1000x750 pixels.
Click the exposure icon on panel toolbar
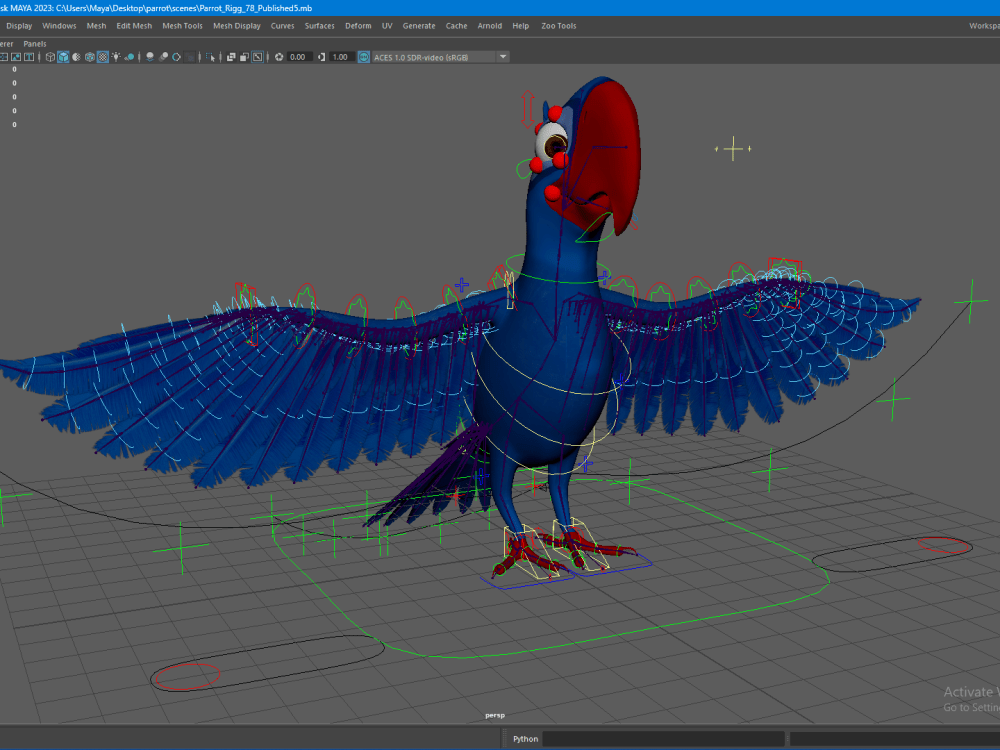pos(281,57)
